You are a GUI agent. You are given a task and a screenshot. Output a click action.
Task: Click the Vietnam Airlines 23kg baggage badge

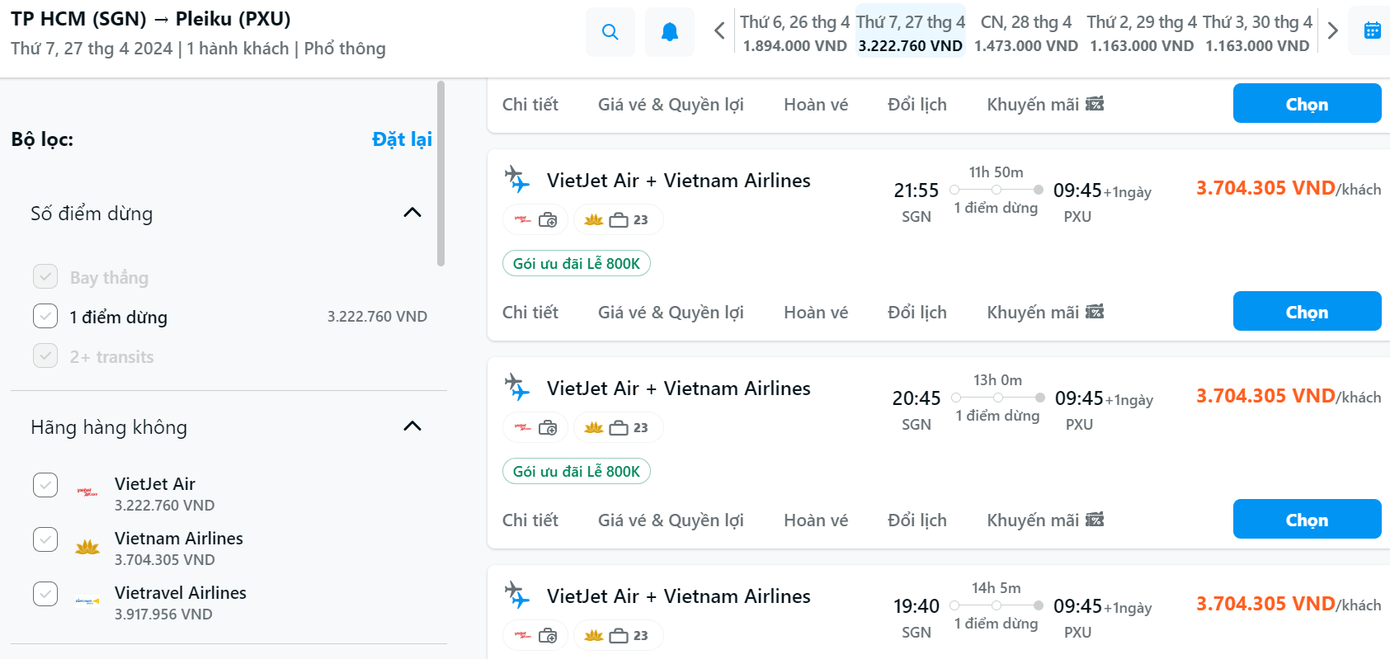pos(617,218)
